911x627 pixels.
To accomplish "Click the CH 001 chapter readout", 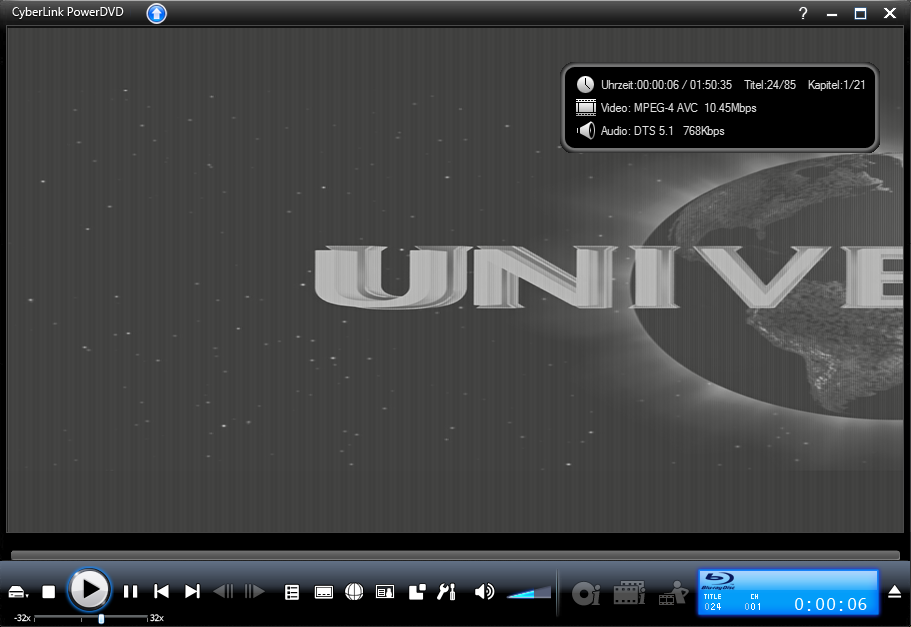I will [x=753, y=602].
